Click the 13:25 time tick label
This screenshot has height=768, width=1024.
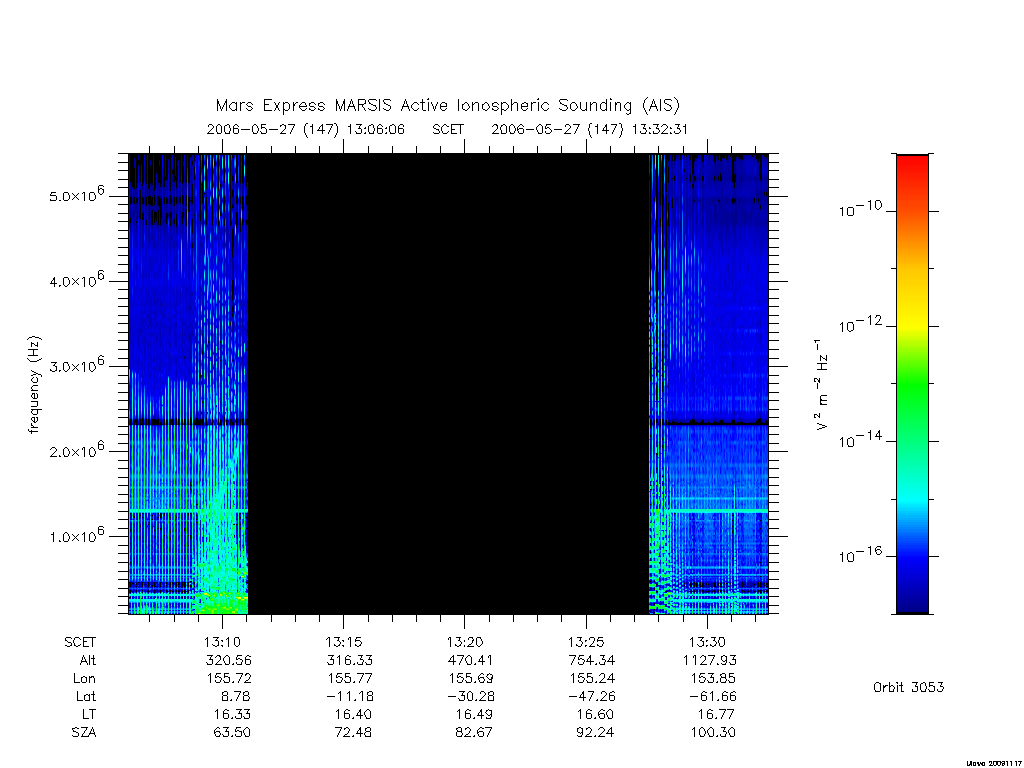coord(586,642)
